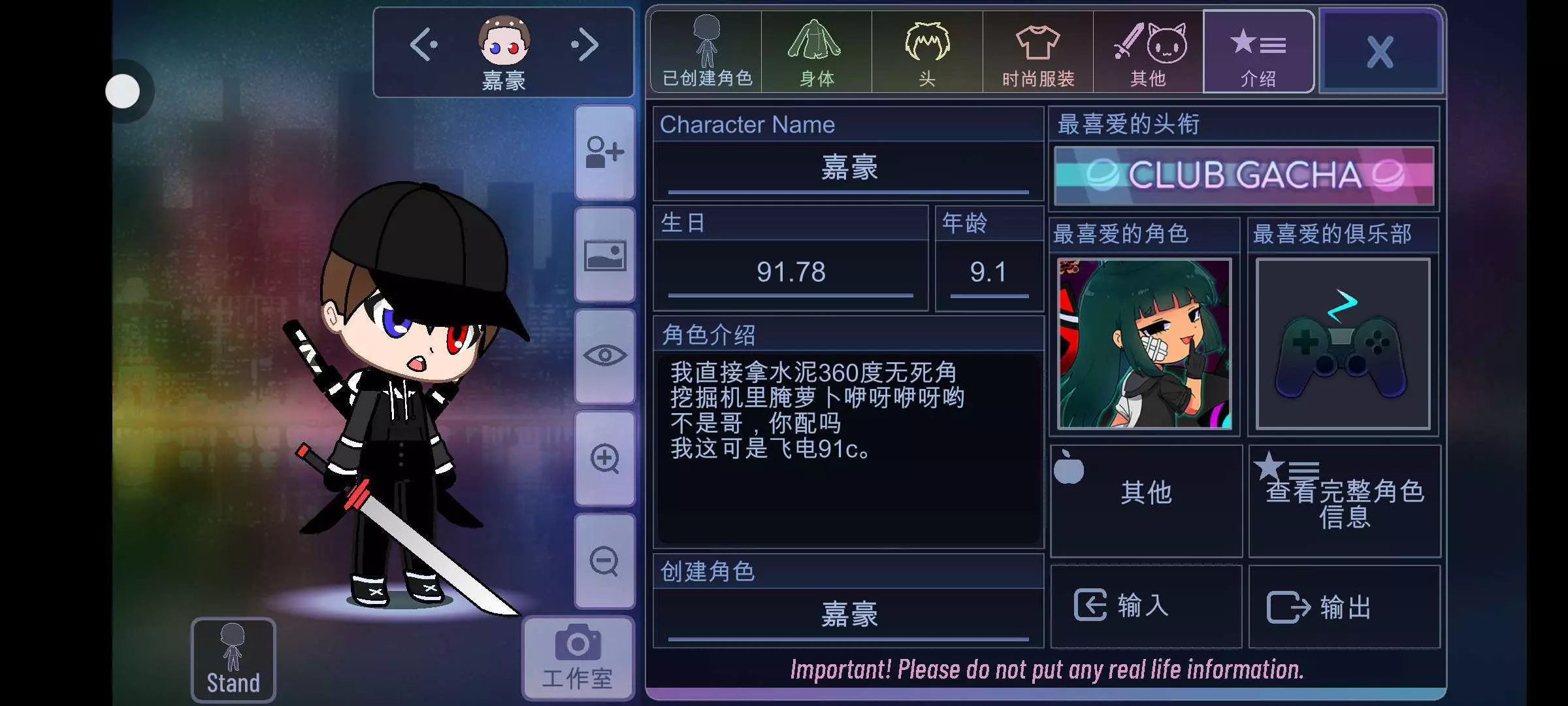Screen dimensions: 1568x706
Task: Click the zoom out magnifier icon
Action: click(604, 561)
